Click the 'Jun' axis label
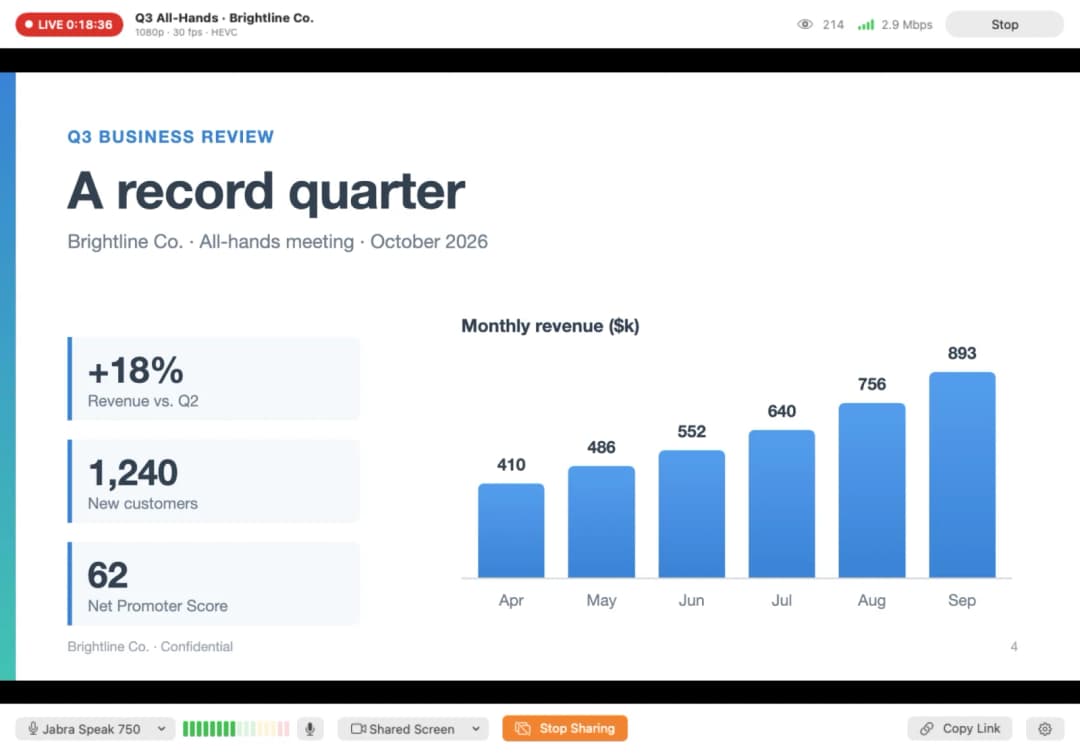 [692, 600]
